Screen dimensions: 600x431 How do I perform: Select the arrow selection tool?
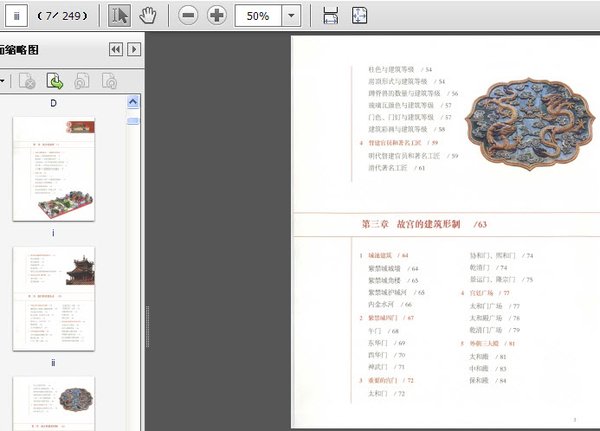(x=119, y=16)
